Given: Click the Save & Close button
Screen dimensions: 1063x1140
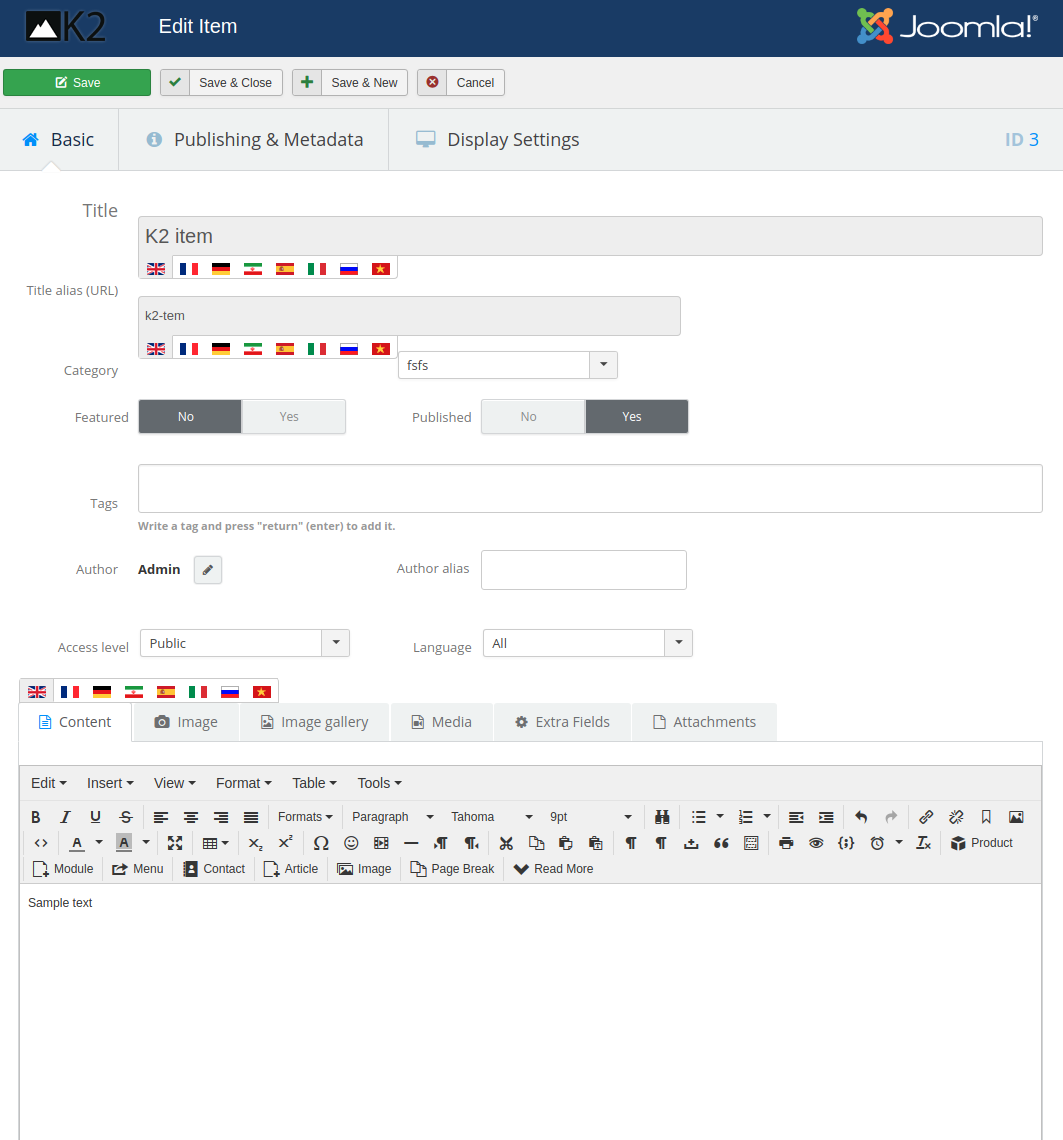Looking at the screenshot, I should pos(222,83).
